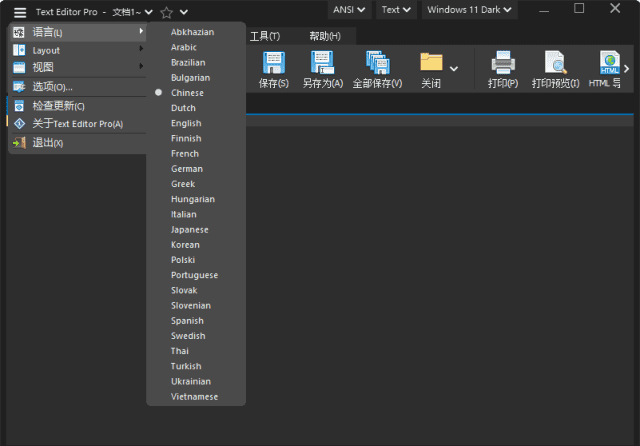Choose Arabic language

[x=196, y=47]
